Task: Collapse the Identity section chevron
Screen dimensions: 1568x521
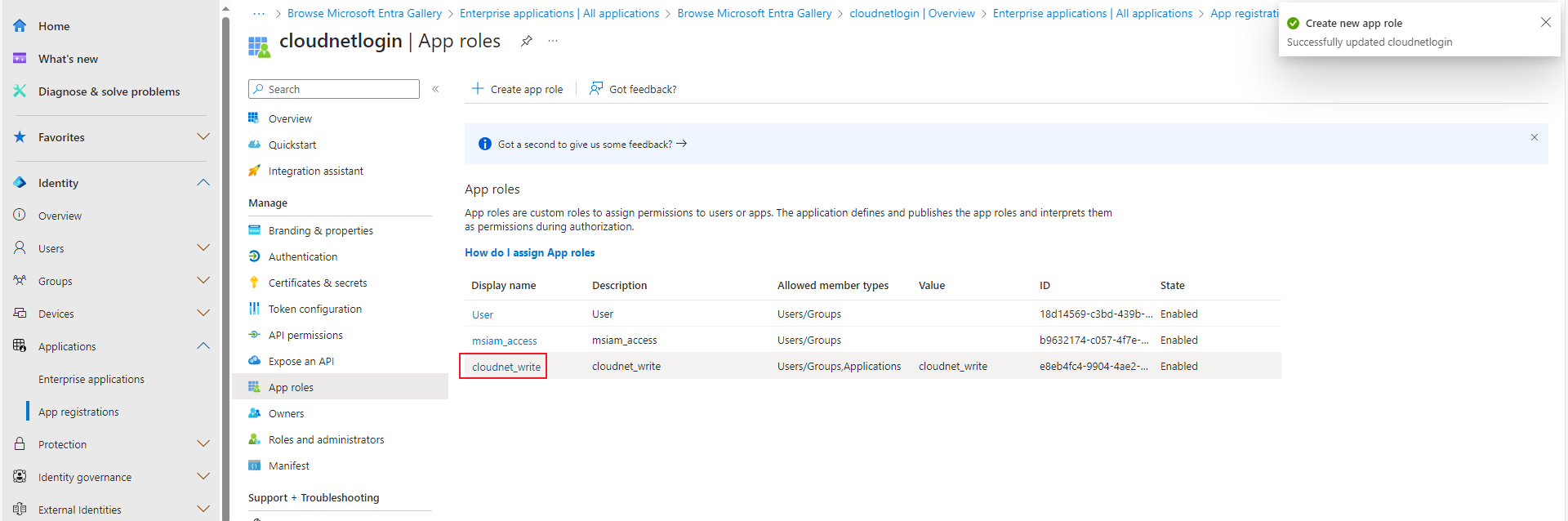Action: (203, 183)
